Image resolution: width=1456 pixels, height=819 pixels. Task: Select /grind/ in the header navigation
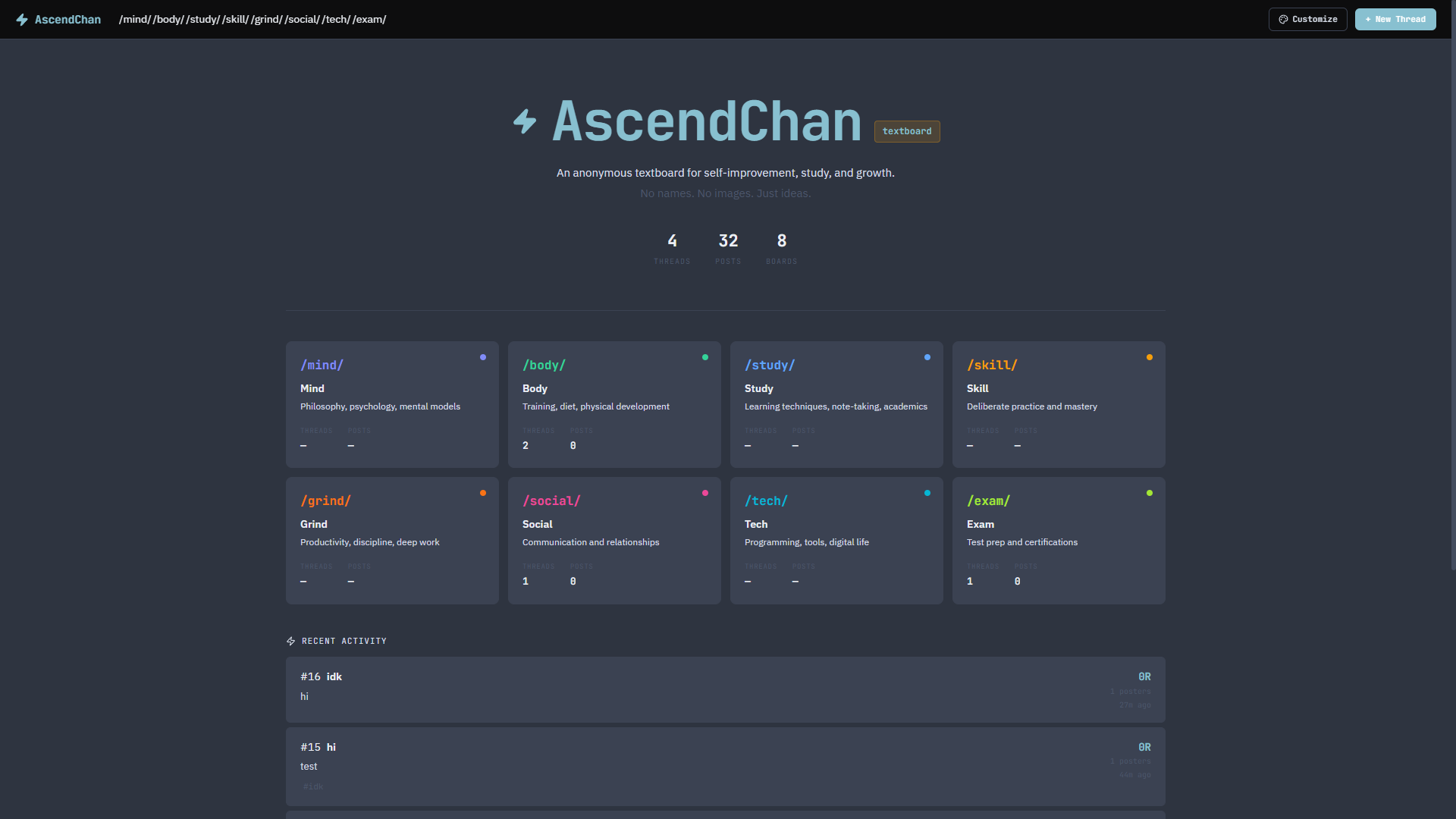266,20
